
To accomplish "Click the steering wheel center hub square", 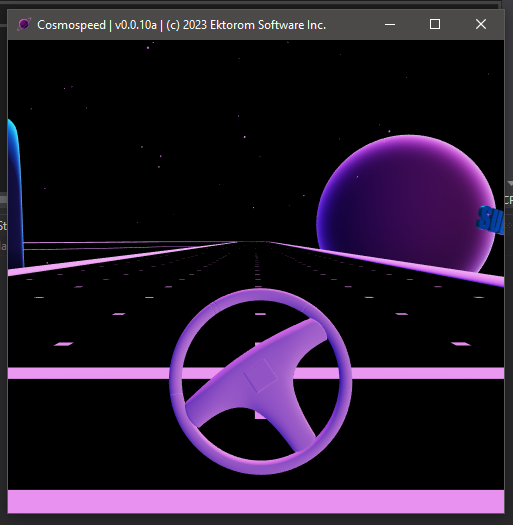I will pos(261,375).
